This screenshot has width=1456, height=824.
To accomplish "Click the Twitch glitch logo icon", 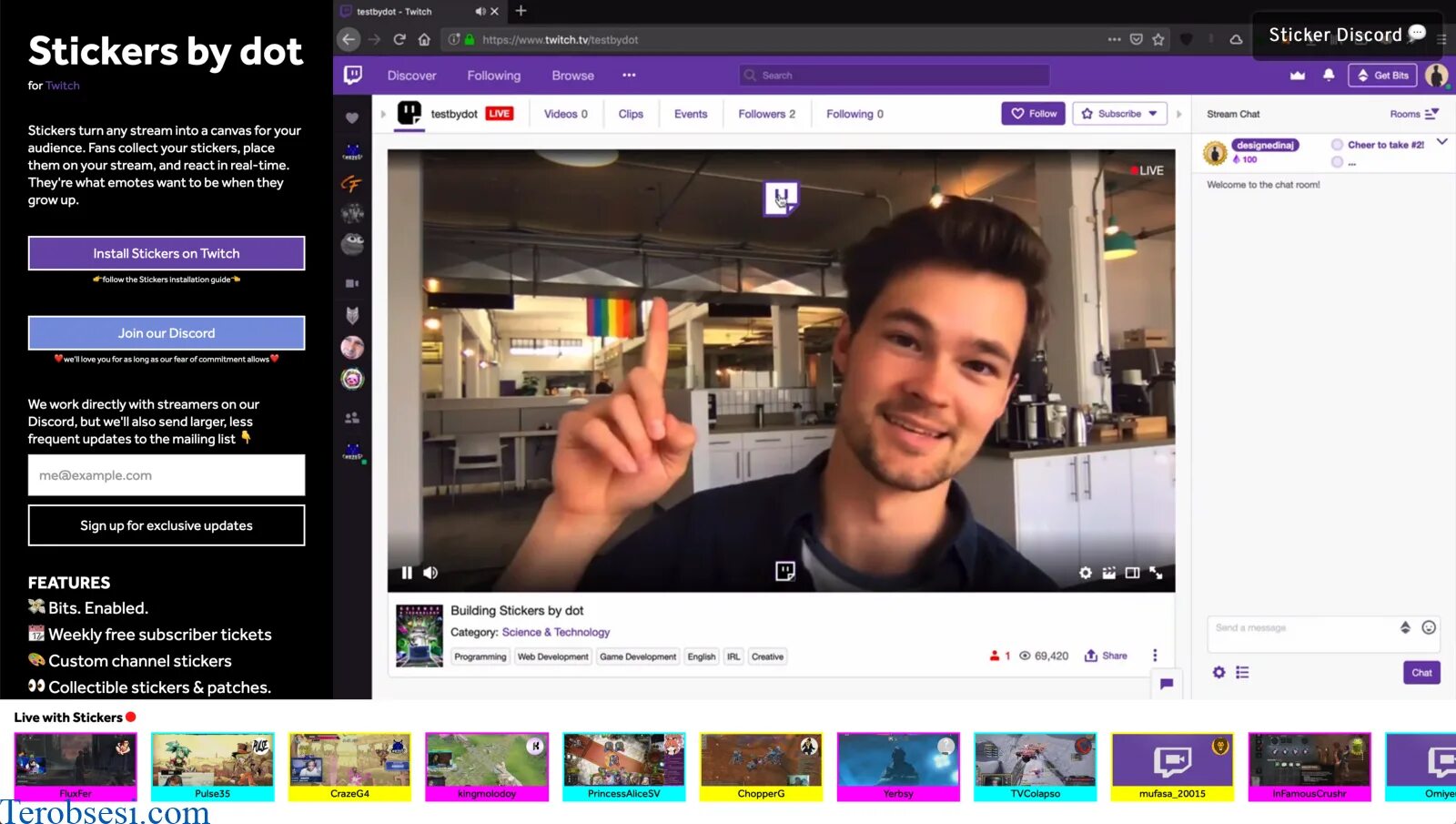I will (x=354, y=75).
